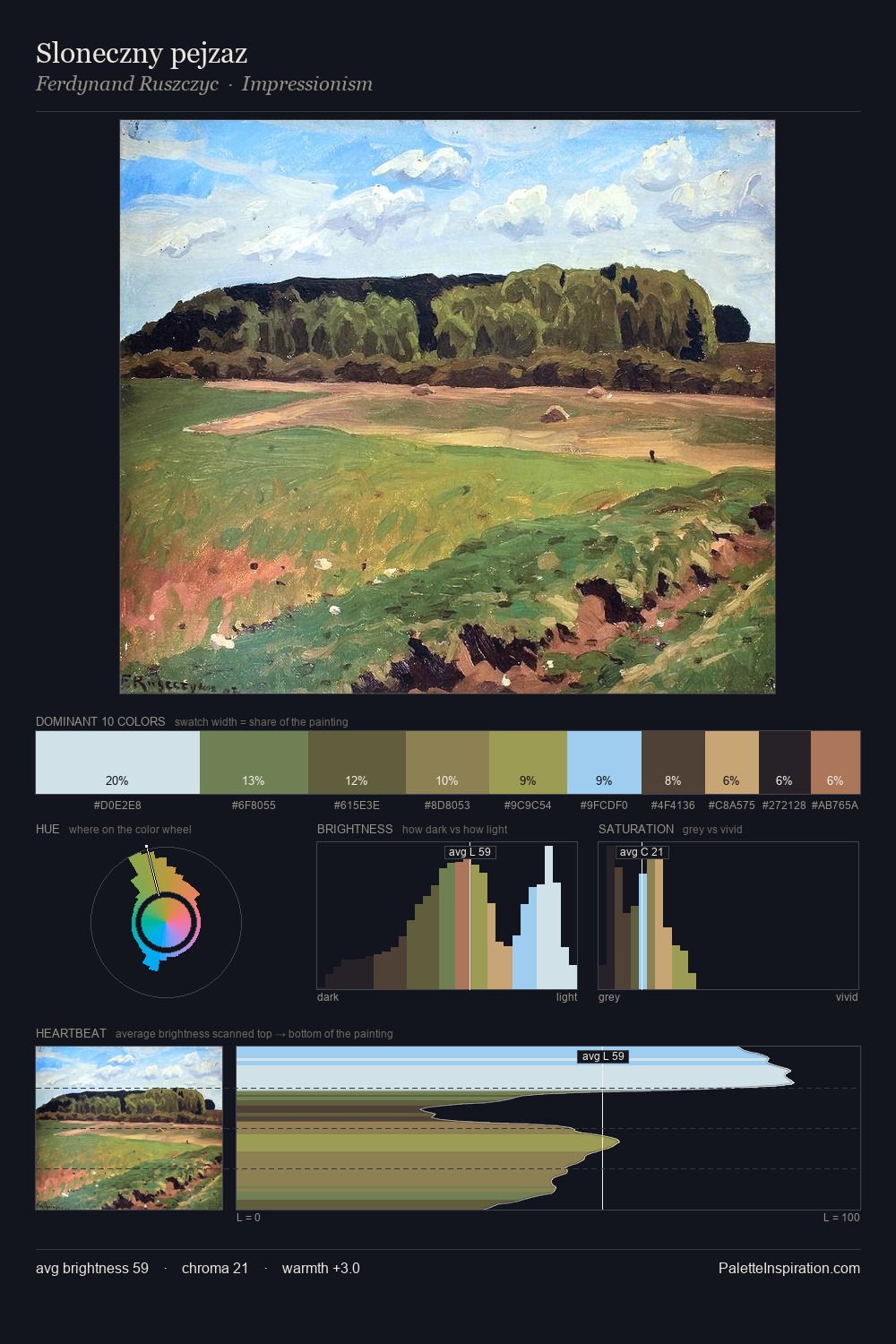Screen dimensions: 896x1344
Task: Click the 'avg C 21' saturation label
Action: (642, 852)
